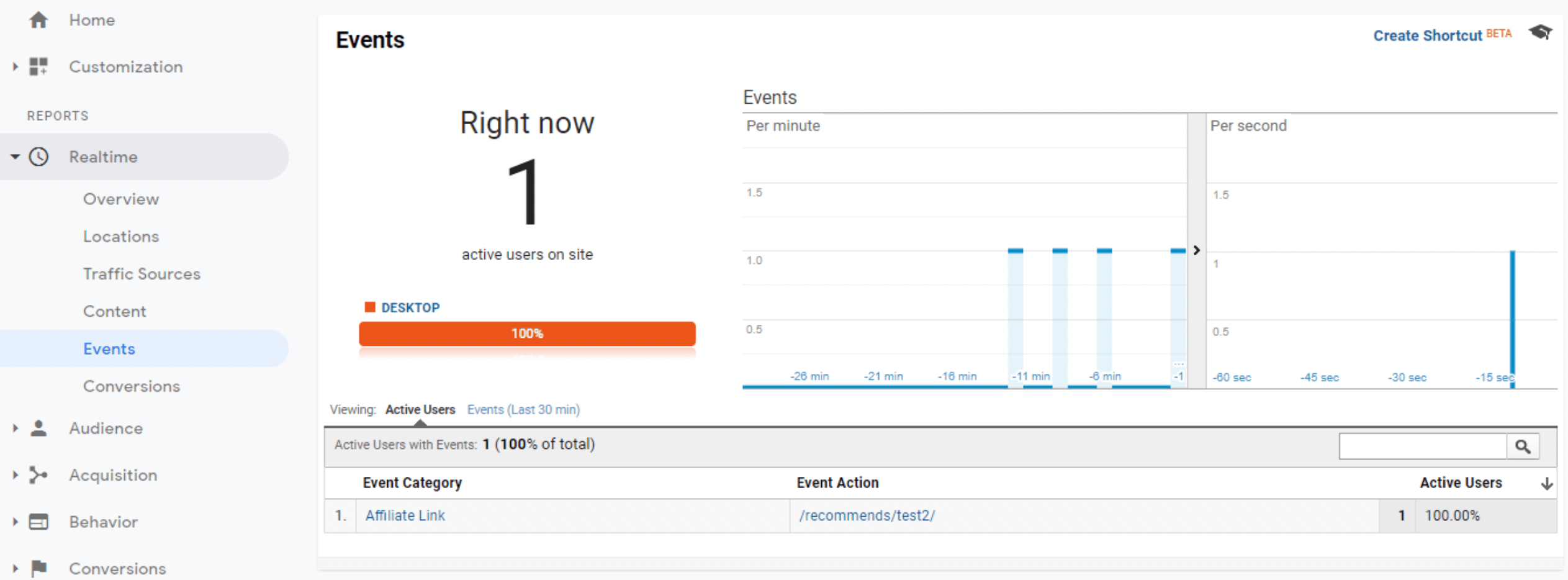The image size is (1568, 580).
Task: Open Realtime Overview report
Action: pyautogui.click(x=121, y=199)
